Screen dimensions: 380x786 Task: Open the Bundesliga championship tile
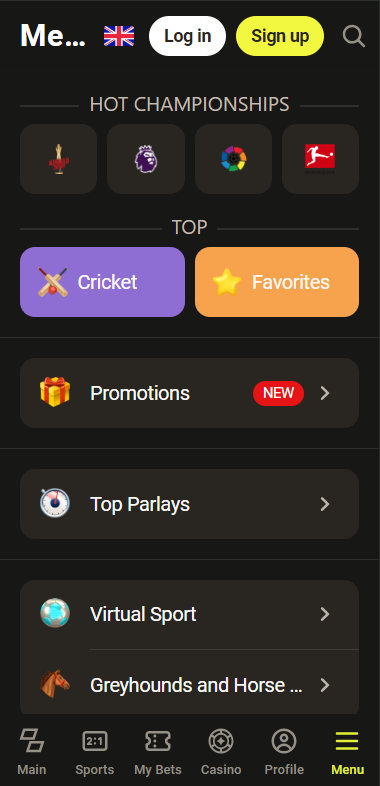point(320,159)
